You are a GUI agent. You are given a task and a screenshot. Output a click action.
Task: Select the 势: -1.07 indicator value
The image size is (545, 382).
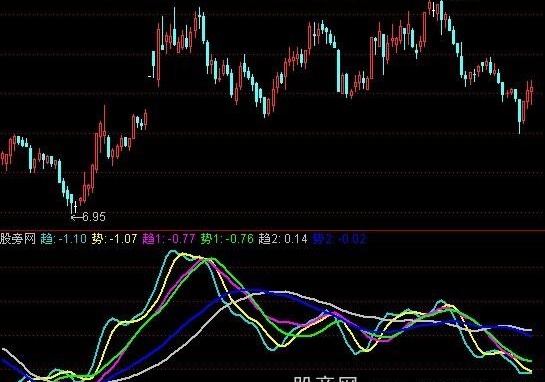tap(114, 239)
